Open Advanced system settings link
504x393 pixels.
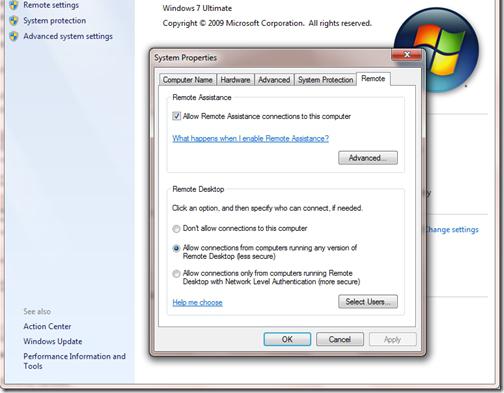click(x=68, y=36)
